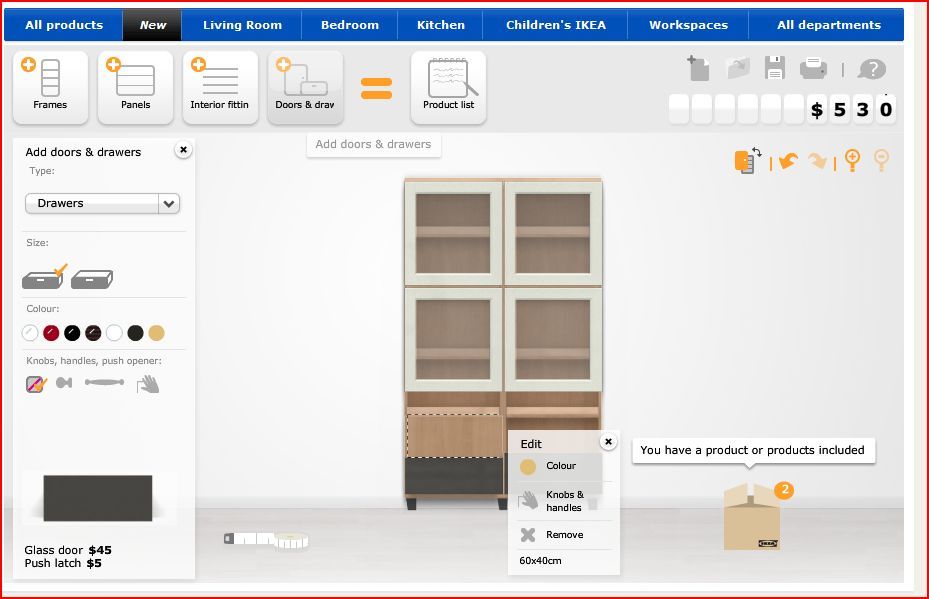This screenshot has width=929, height=599.
Task: Open the Panels tool
Action: [x=136, y=87]
